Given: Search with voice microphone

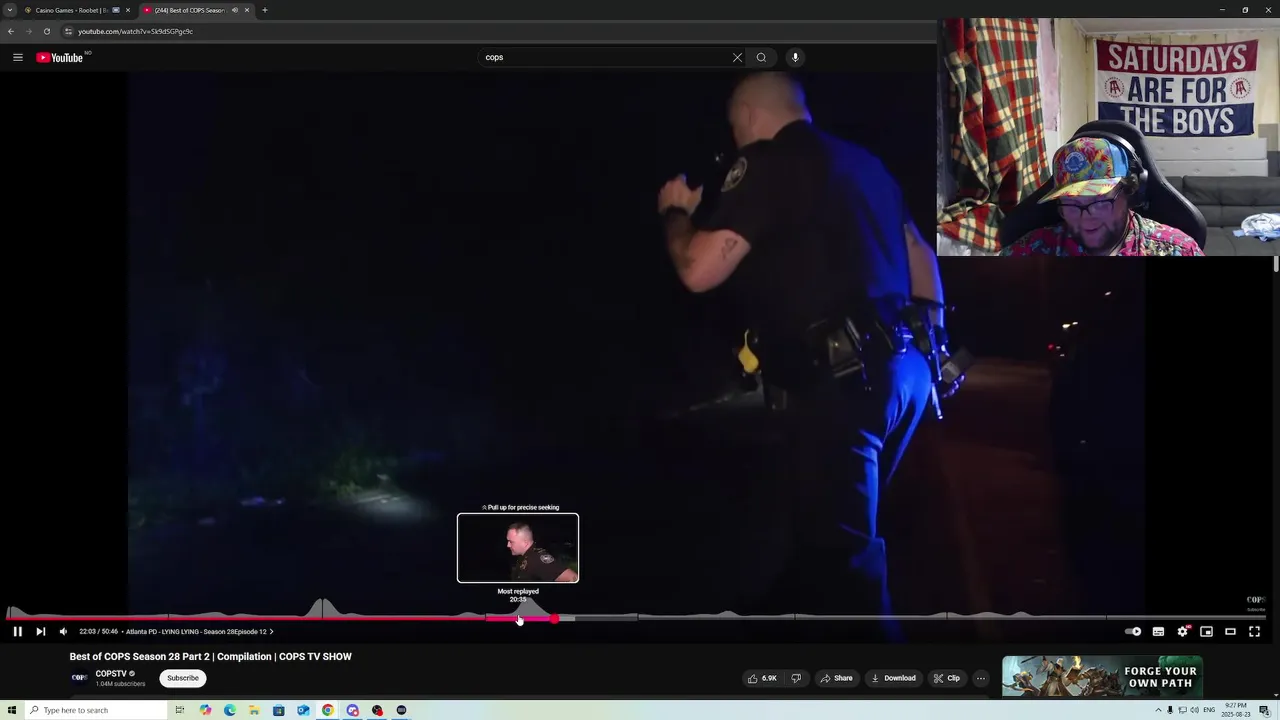Looking at the screenshot, I should pos(795,57).
